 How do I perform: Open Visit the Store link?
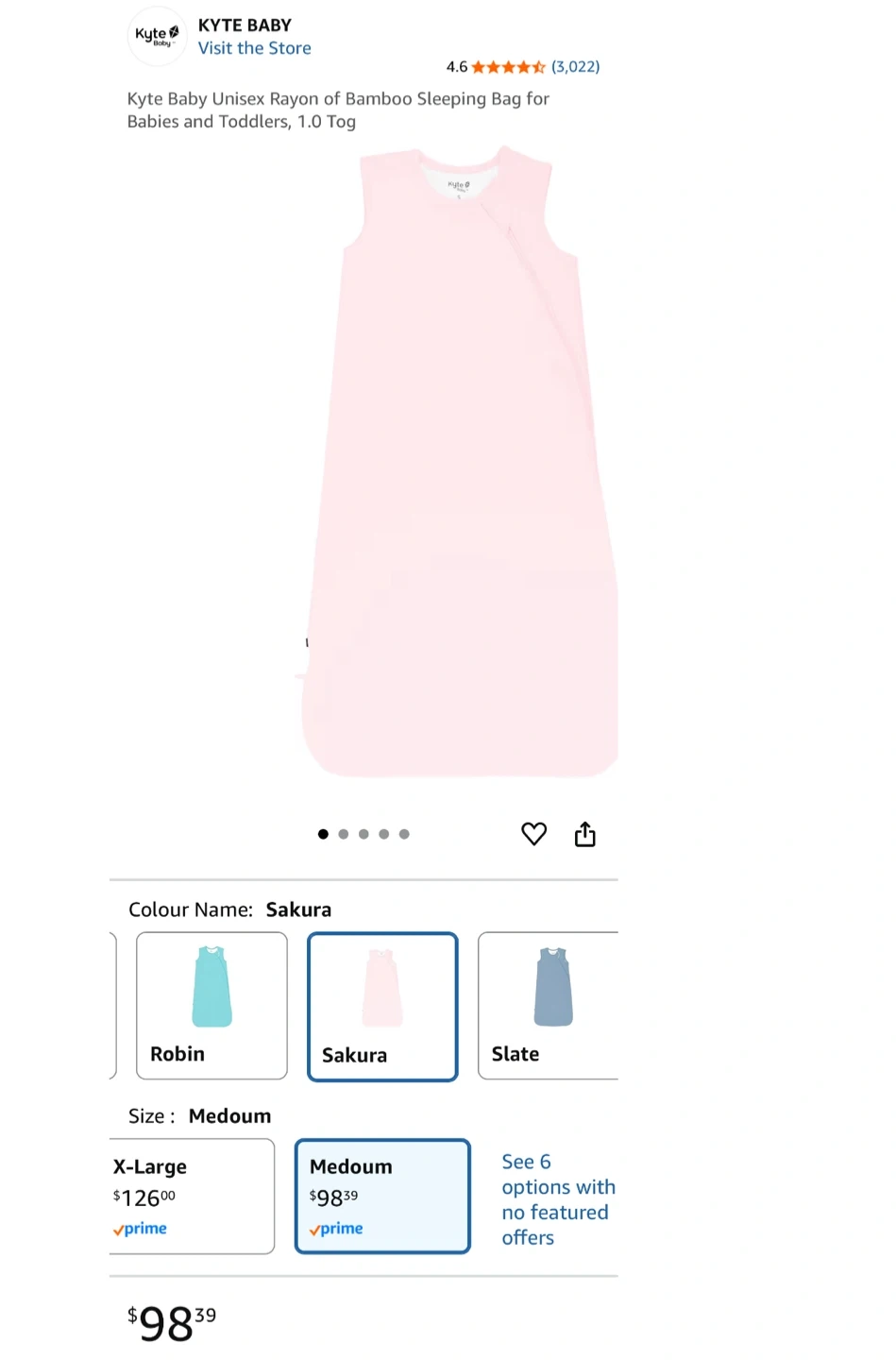pos(254,48)
